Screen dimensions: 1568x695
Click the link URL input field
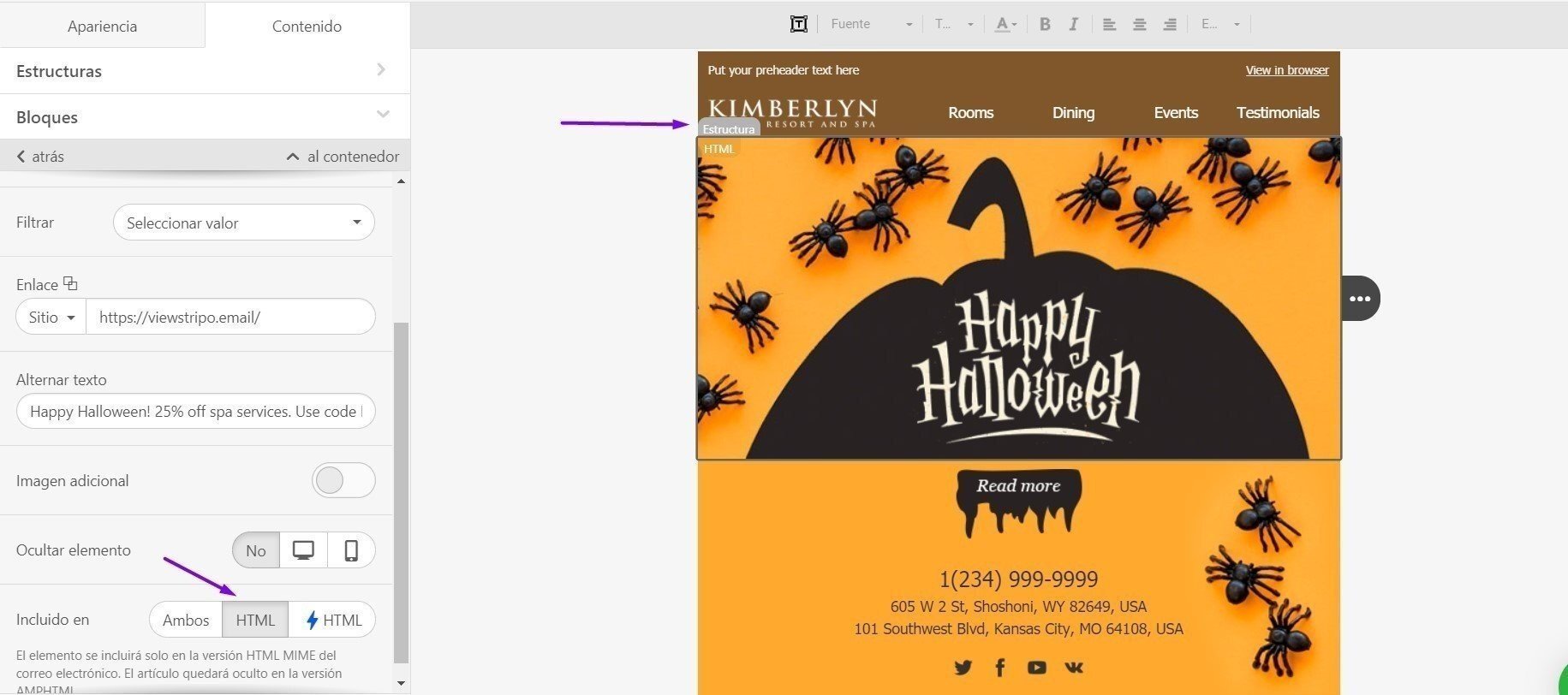pos(230,317)
